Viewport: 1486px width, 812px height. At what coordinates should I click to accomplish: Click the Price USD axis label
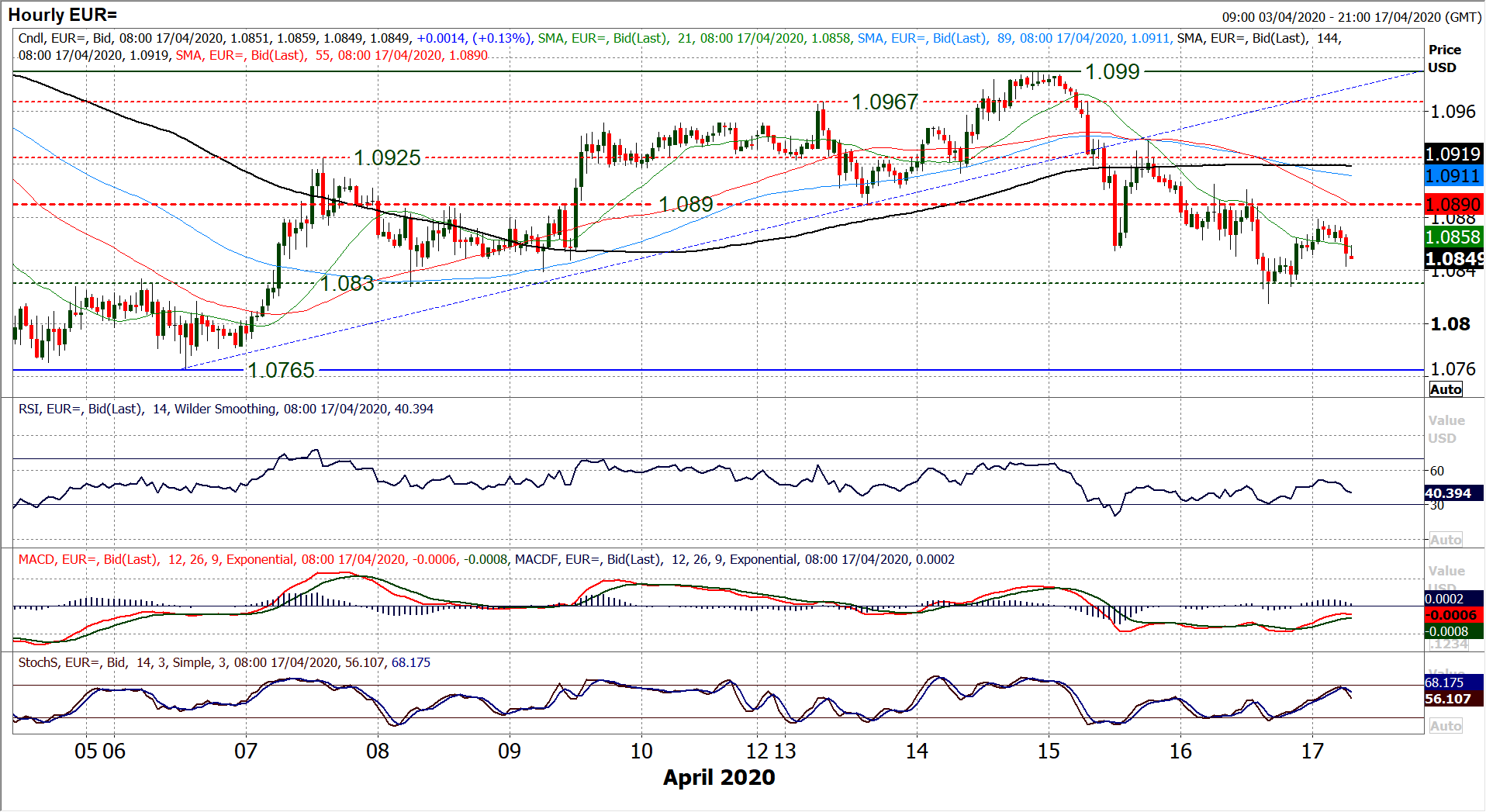[1444, 58]
